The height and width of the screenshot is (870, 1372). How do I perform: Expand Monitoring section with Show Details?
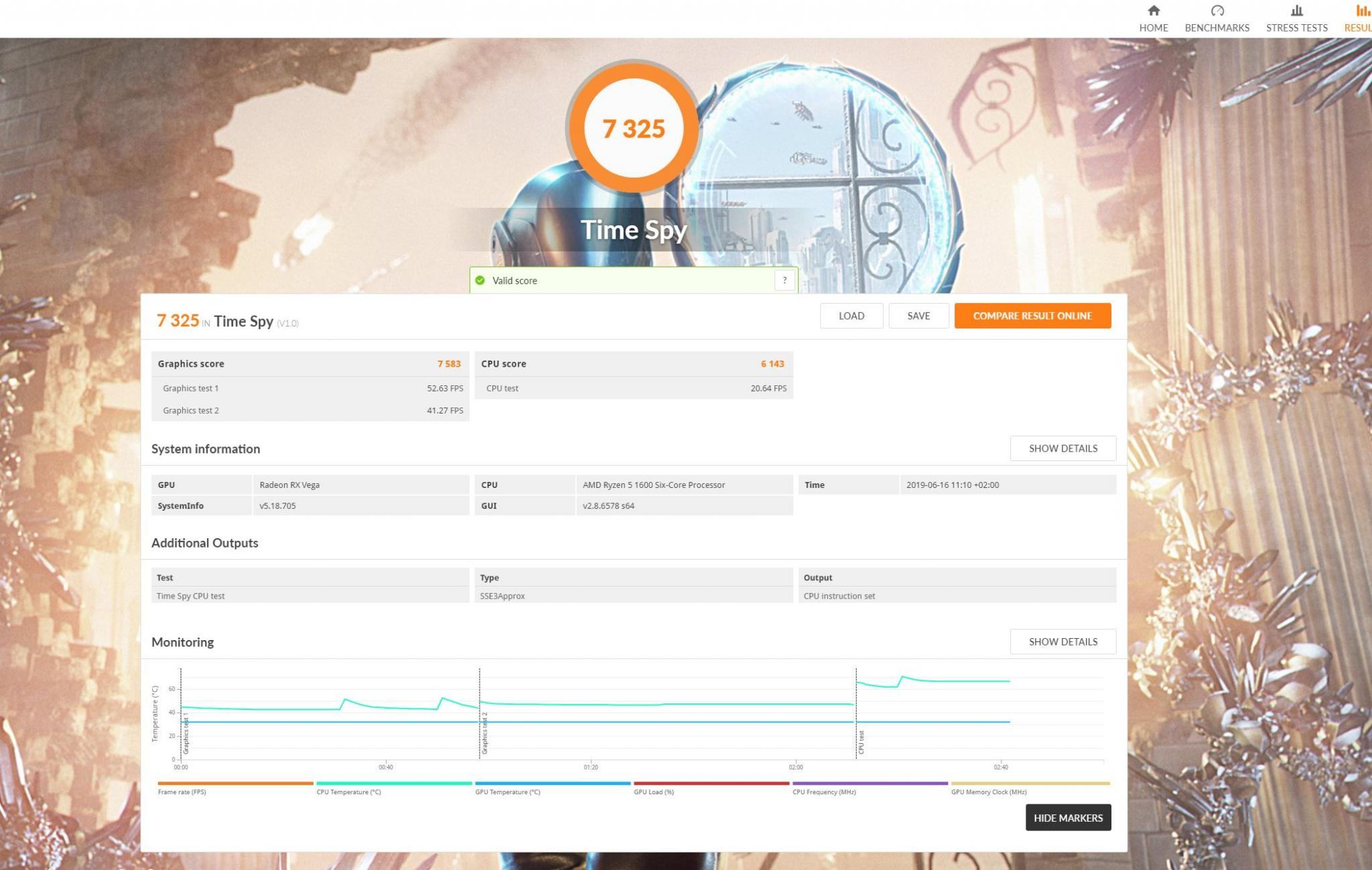[1062, 641]
